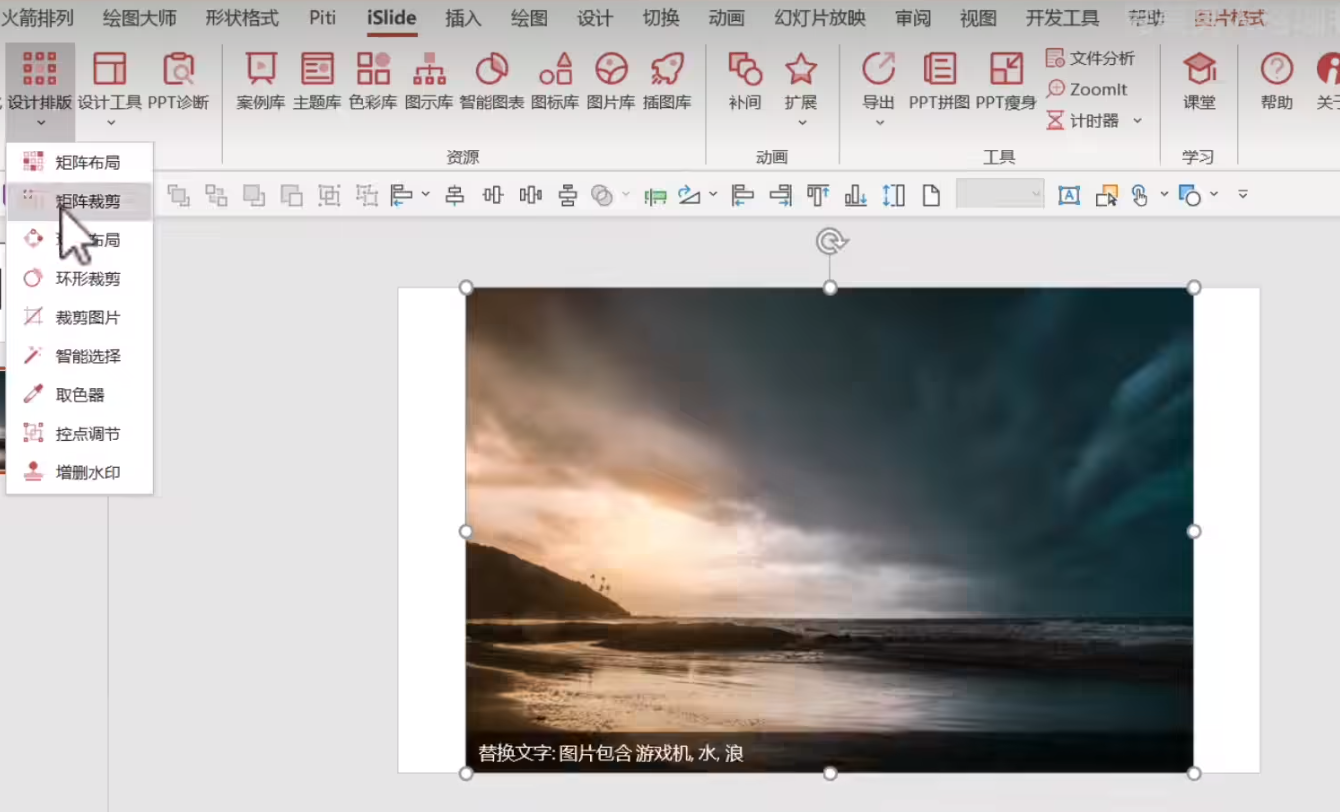Screen dimensions: 1340x812
Task: Select 矩阵布局 from the dropdown menu
Action: click(x=80, y=162)
